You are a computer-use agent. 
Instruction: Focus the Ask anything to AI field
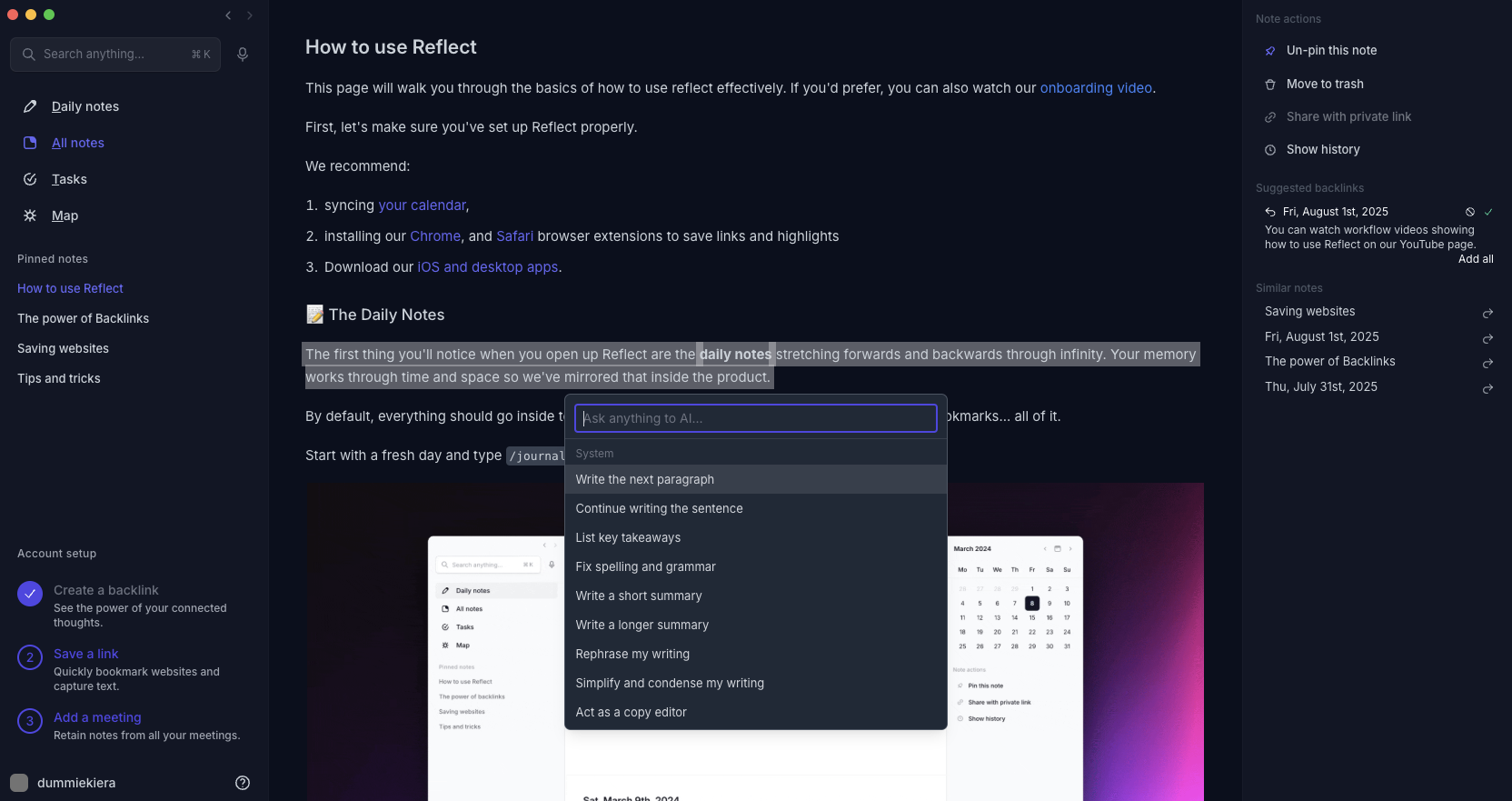756,418
